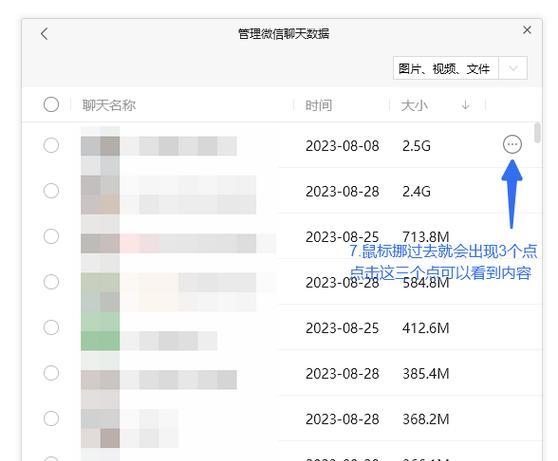Viewport: 558px width, 461px height.
Task: Toggle the select-all circle in the header
Action: pos(51,105)
